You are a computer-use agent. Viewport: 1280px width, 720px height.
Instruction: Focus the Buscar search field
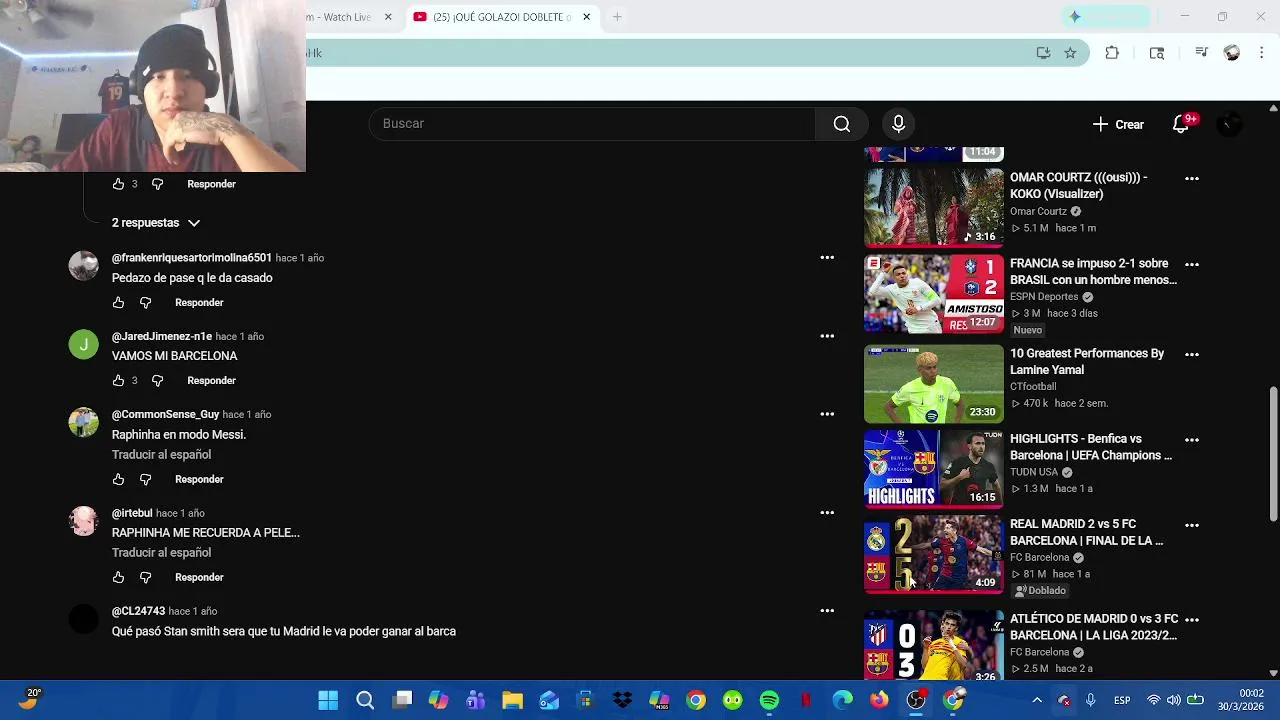tap(592, 124)
